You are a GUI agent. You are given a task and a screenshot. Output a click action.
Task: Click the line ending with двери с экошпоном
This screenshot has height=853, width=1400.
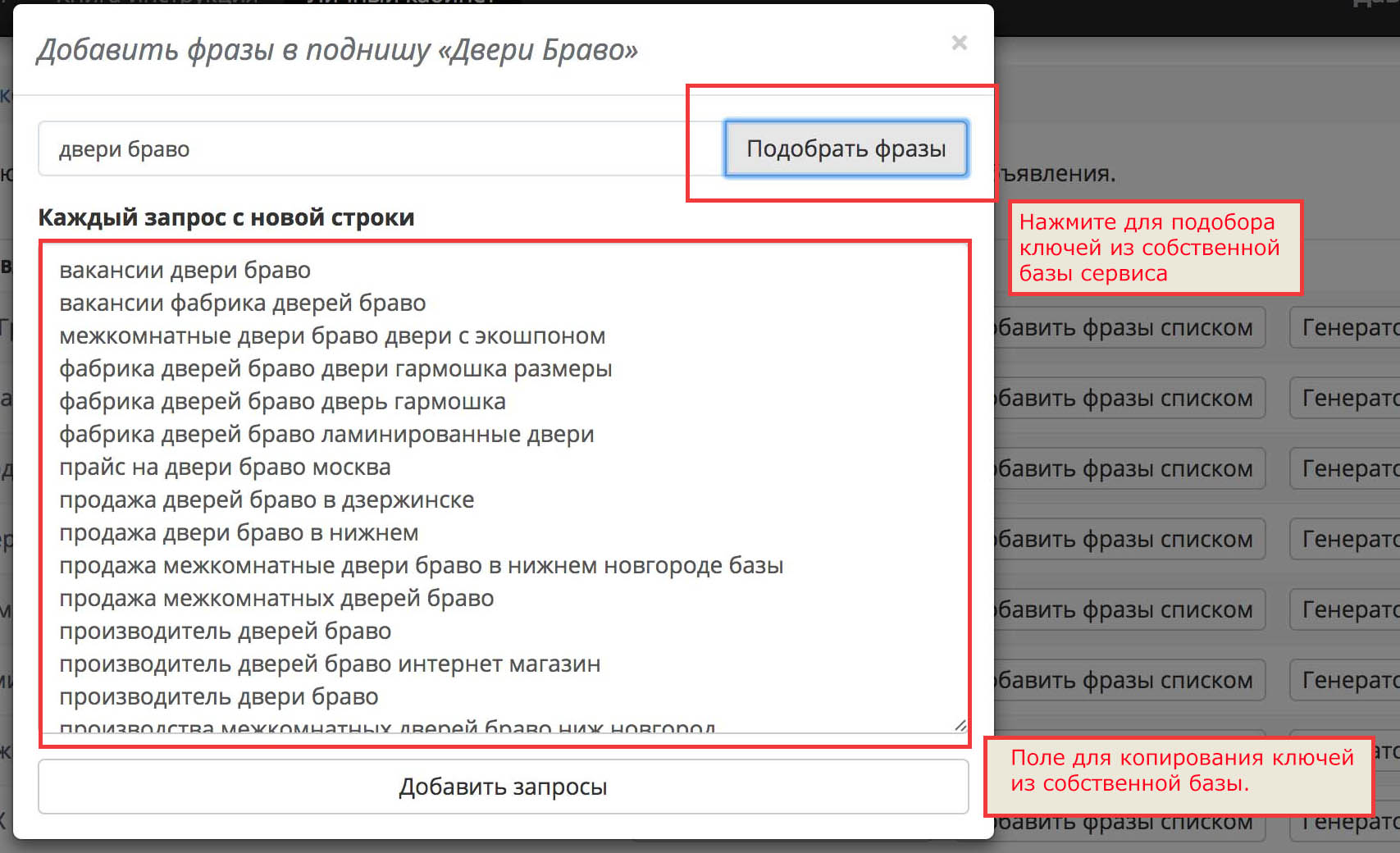[332, 335]
